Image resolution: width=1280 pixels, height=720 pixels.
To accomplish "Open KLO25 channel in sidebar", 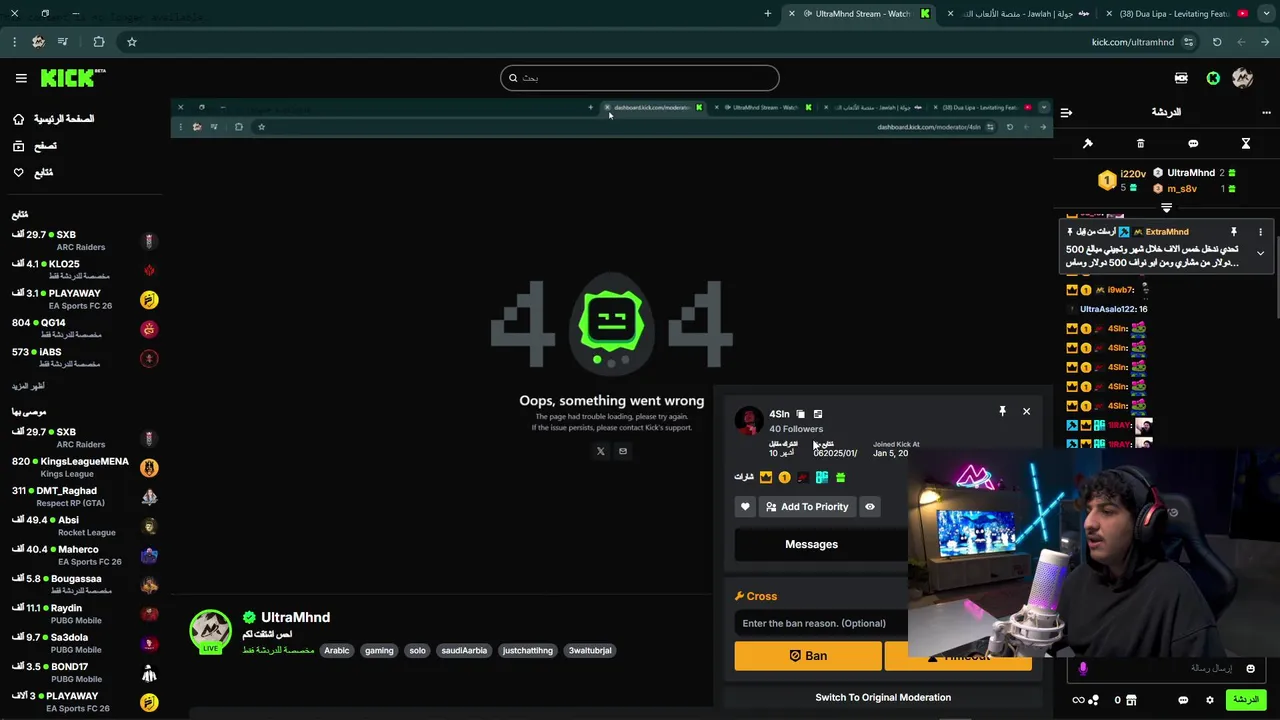I will pyautogui.click(x=85, y=270).
